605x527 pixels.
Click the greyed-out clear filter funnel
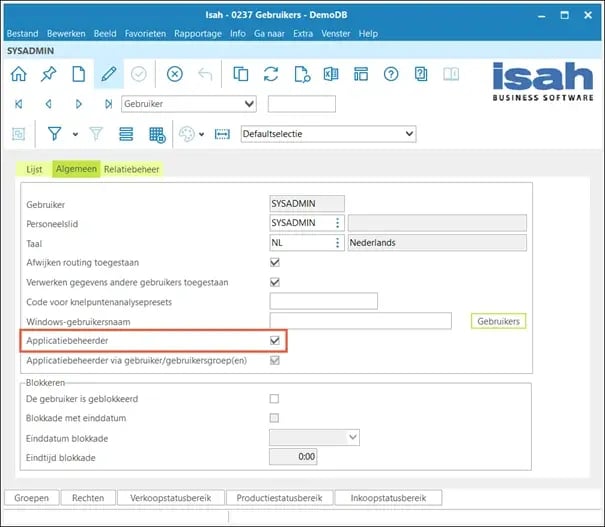click(96, 134)
